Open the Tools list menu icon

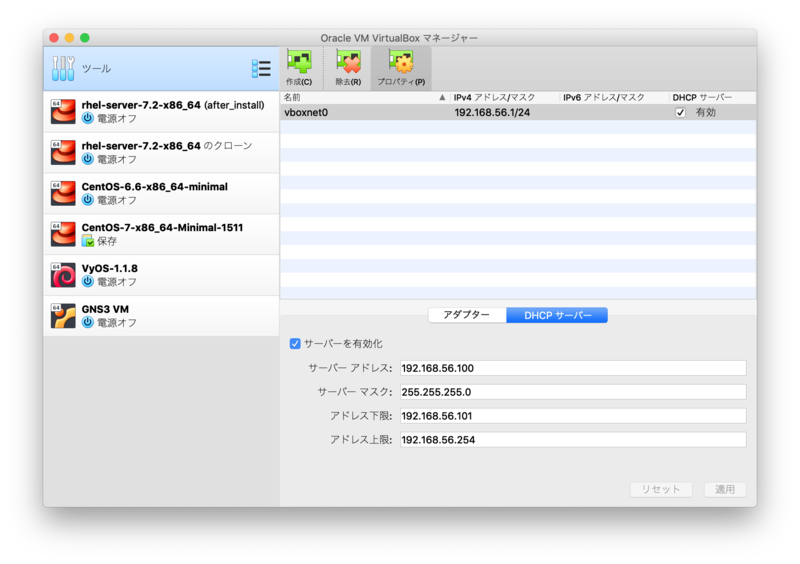coord(261,68)
